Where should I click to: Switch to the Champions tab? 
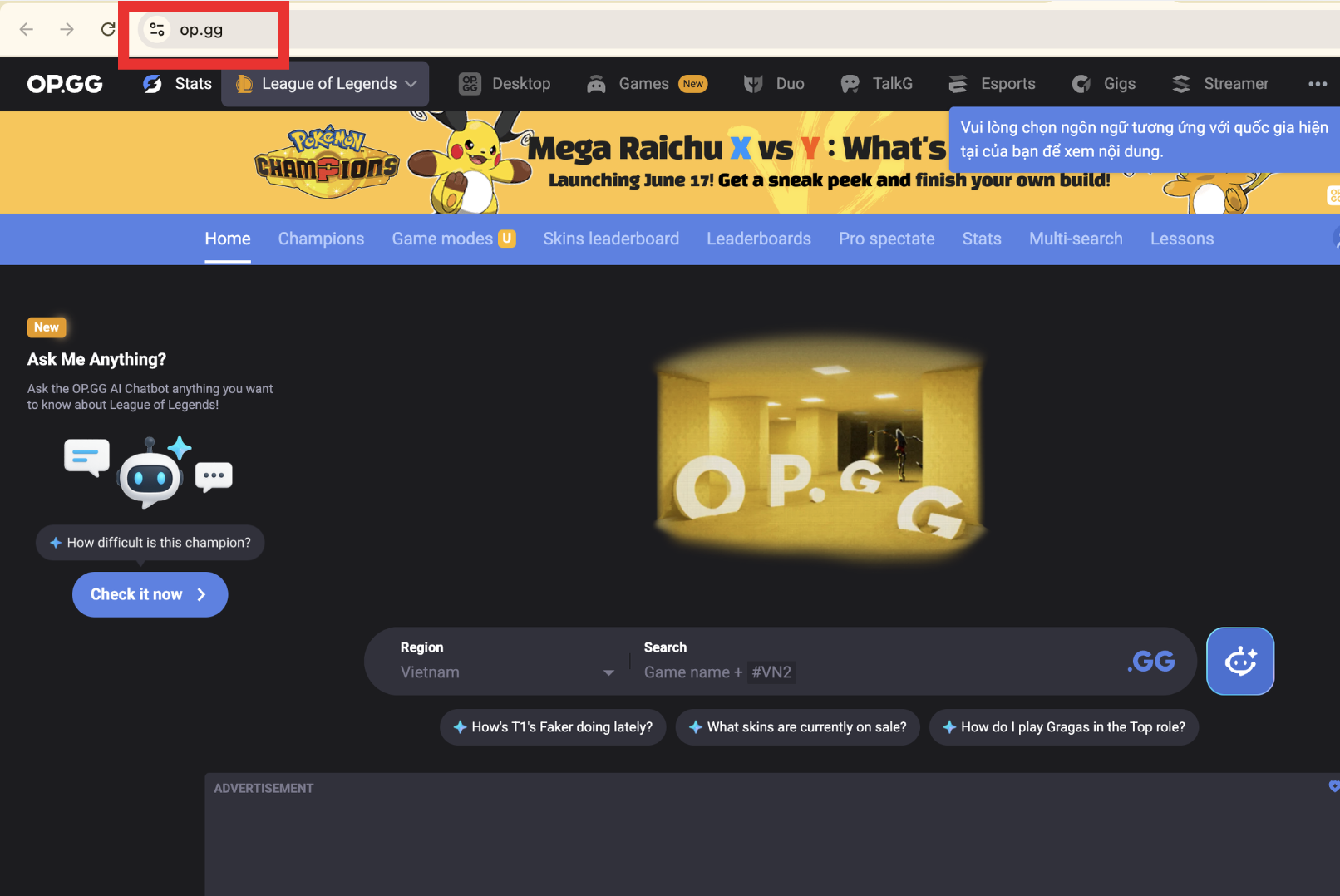point(321,239)
